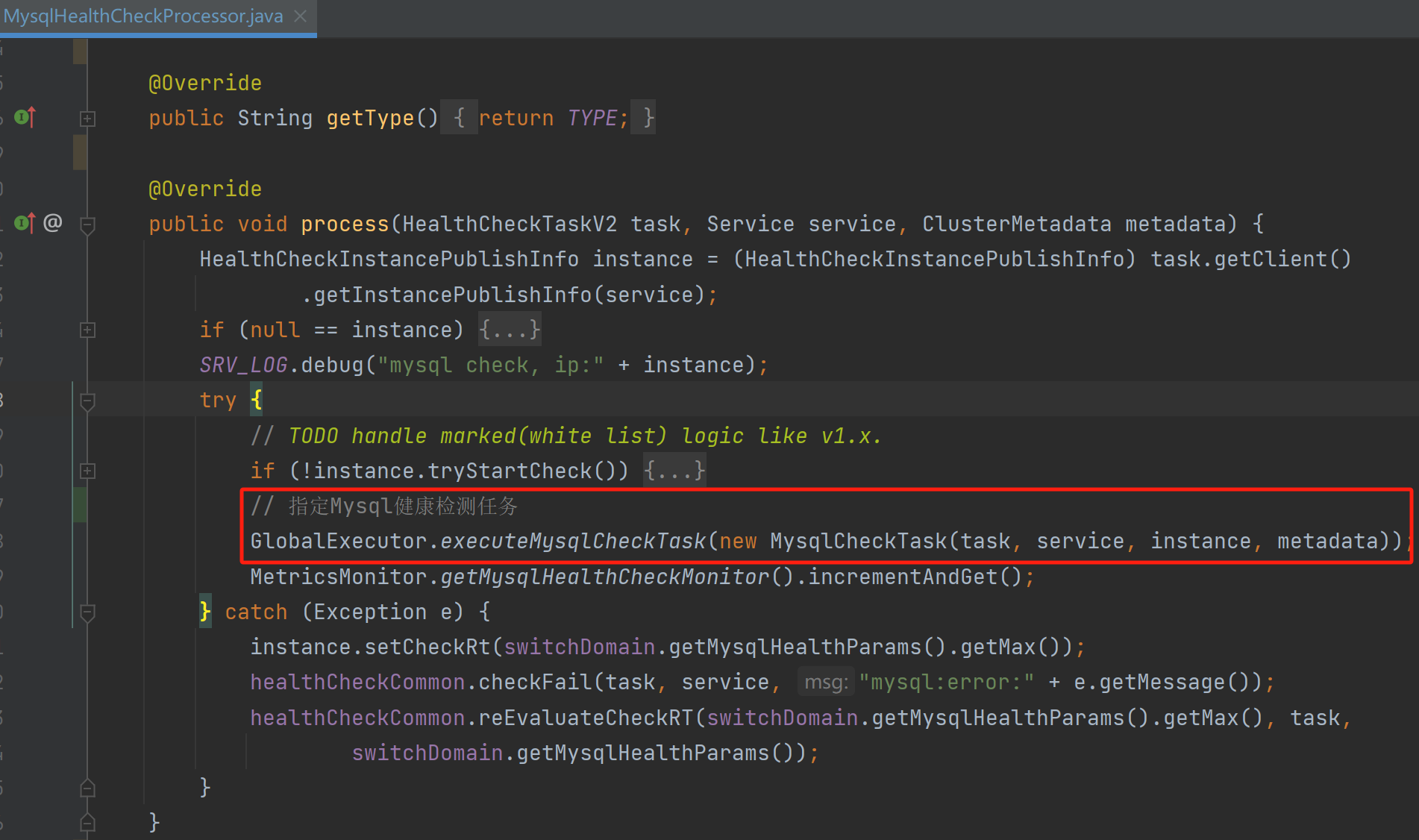Click the 'process' method name
Image resolution: width=1419 pixels, height=840 pixels.
tap(345, 224)
